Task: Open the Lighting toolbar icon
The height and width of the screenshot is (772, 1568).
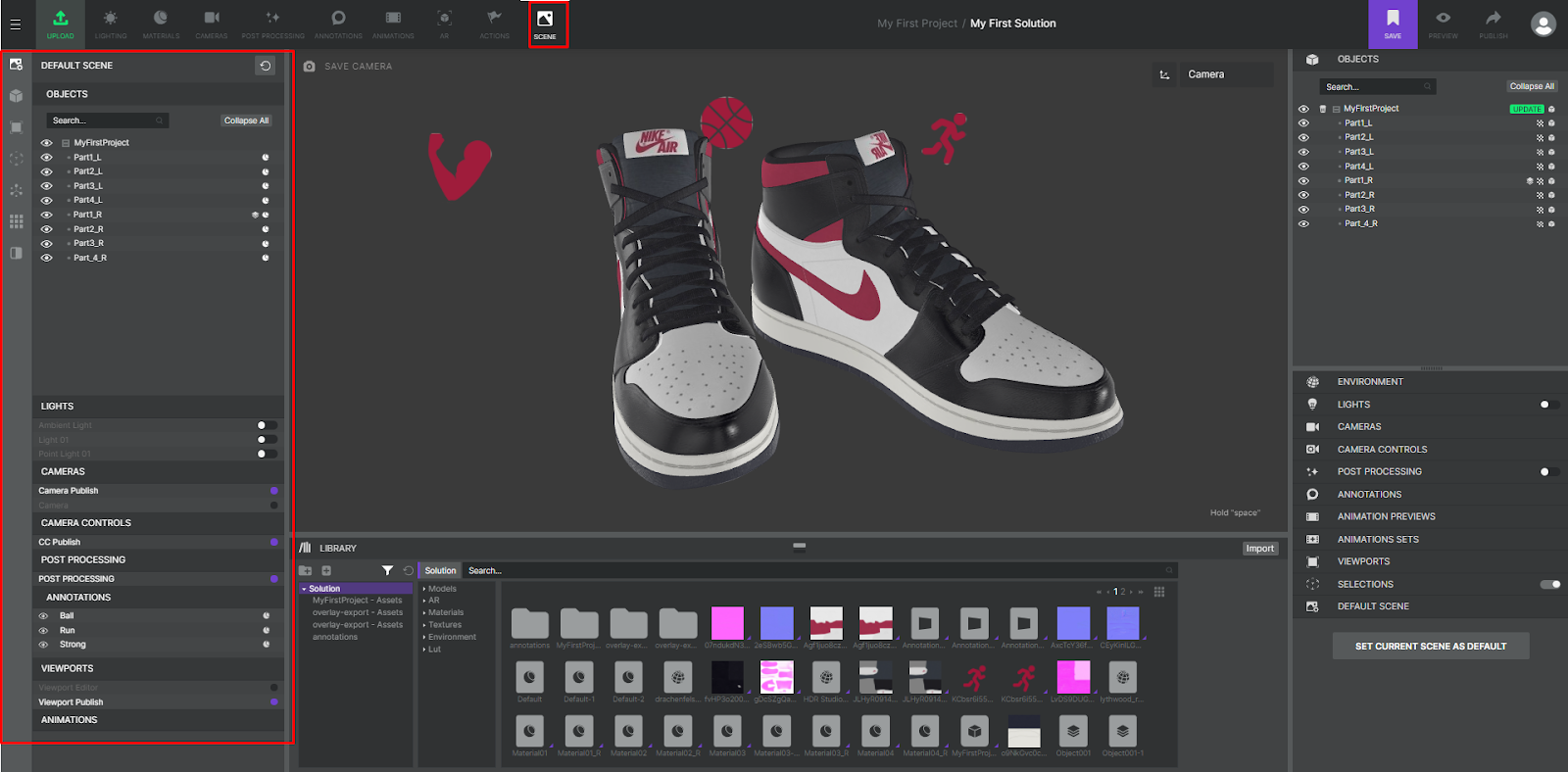Action: click(x=111, y=24)
